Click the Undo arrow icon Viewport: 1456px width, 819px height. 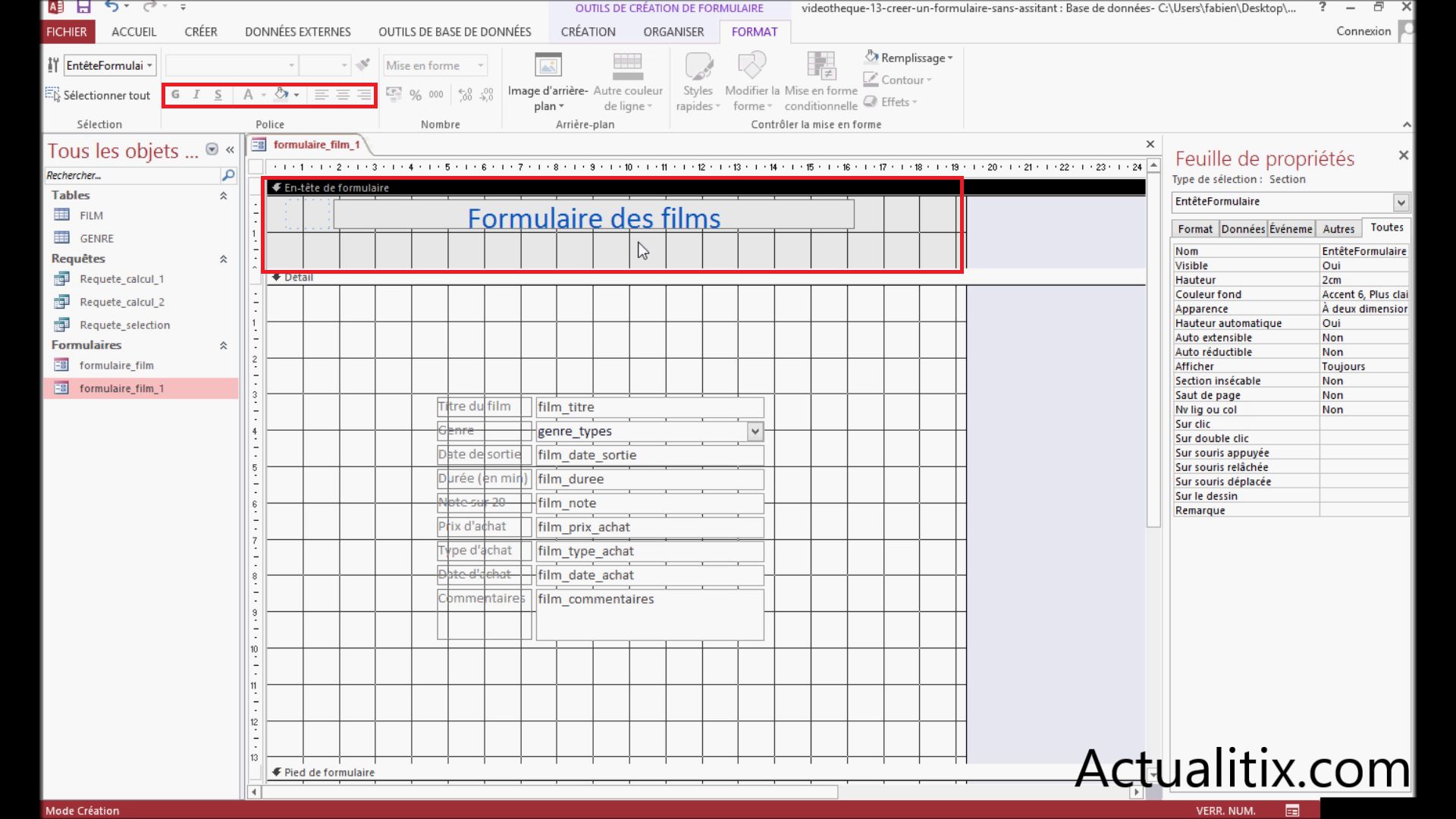click(x=112, y=7)
